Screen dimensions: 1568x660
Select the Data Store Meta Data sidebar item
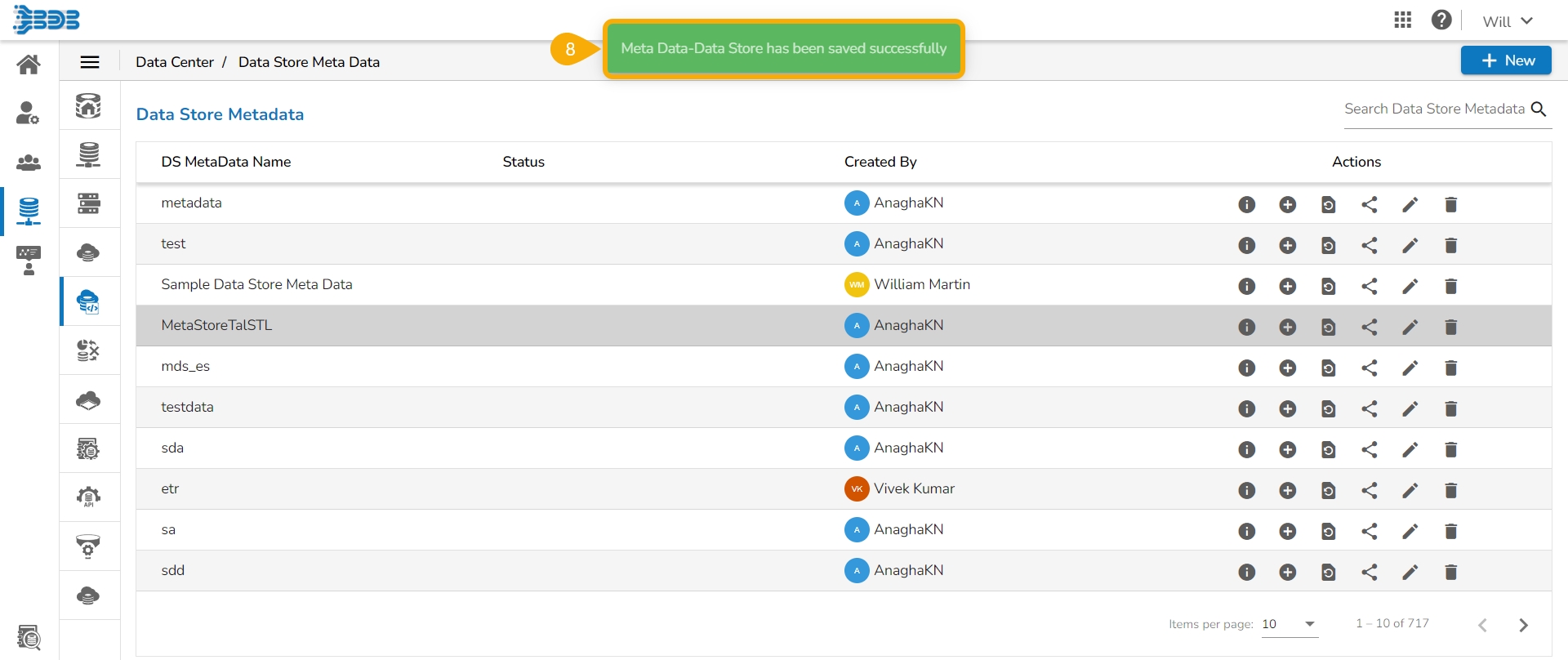pyautogui.click(x=88, y=301)
